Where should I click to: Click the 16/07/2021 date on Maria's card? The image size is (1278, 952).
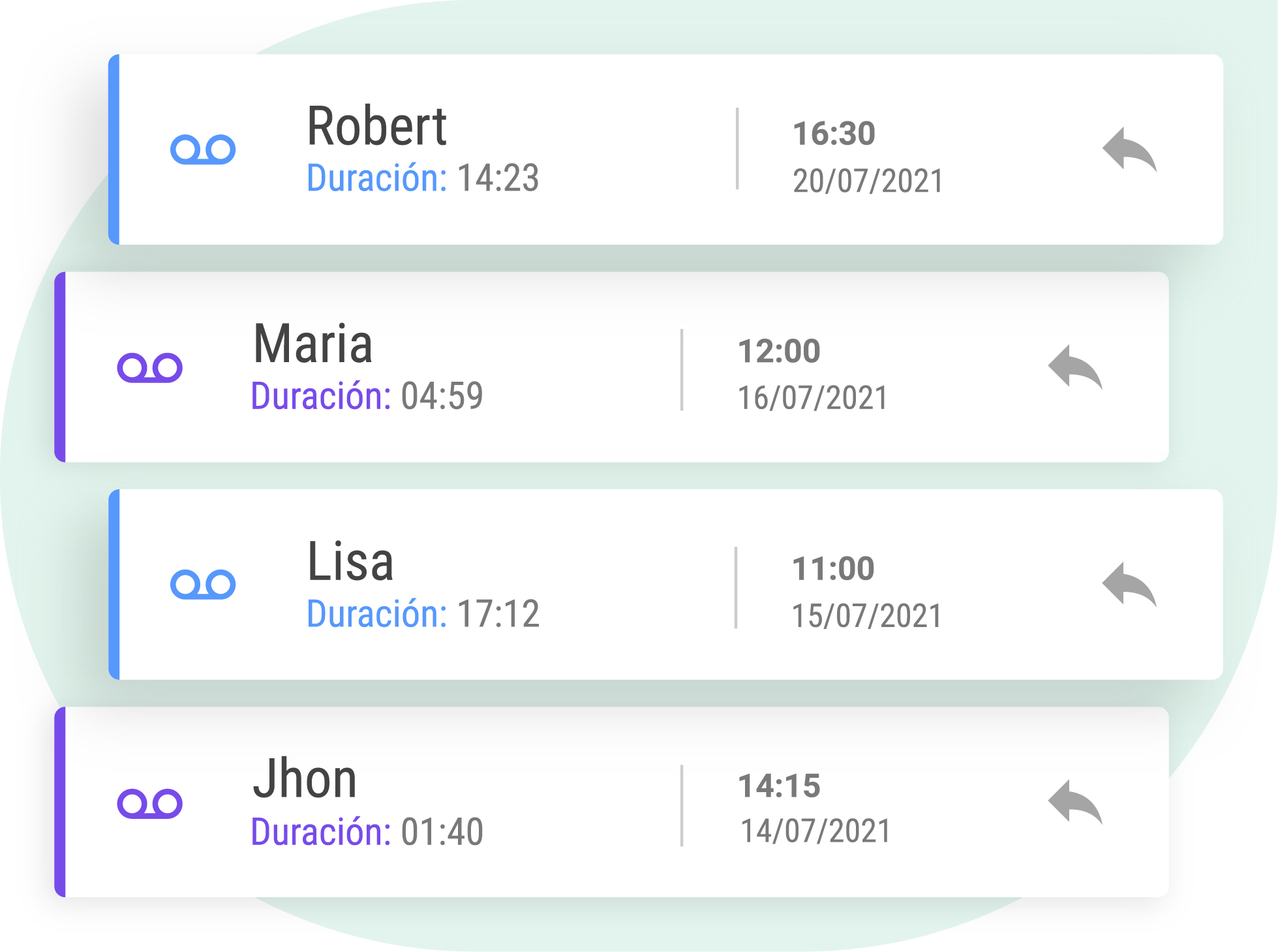[x=813, y=398]
